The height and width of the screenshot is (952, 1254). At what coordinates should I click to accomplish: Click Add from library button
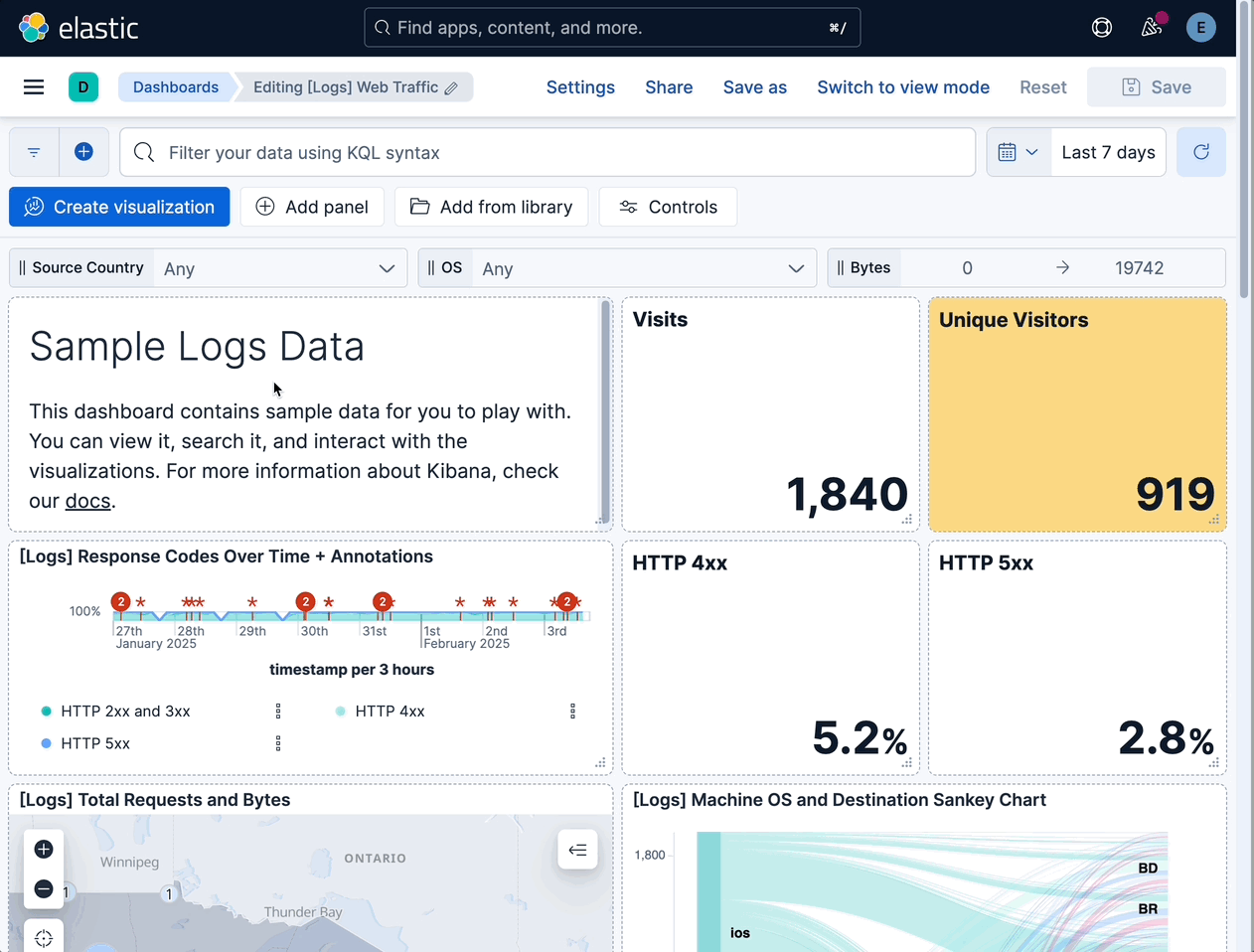tap(491, 207)
